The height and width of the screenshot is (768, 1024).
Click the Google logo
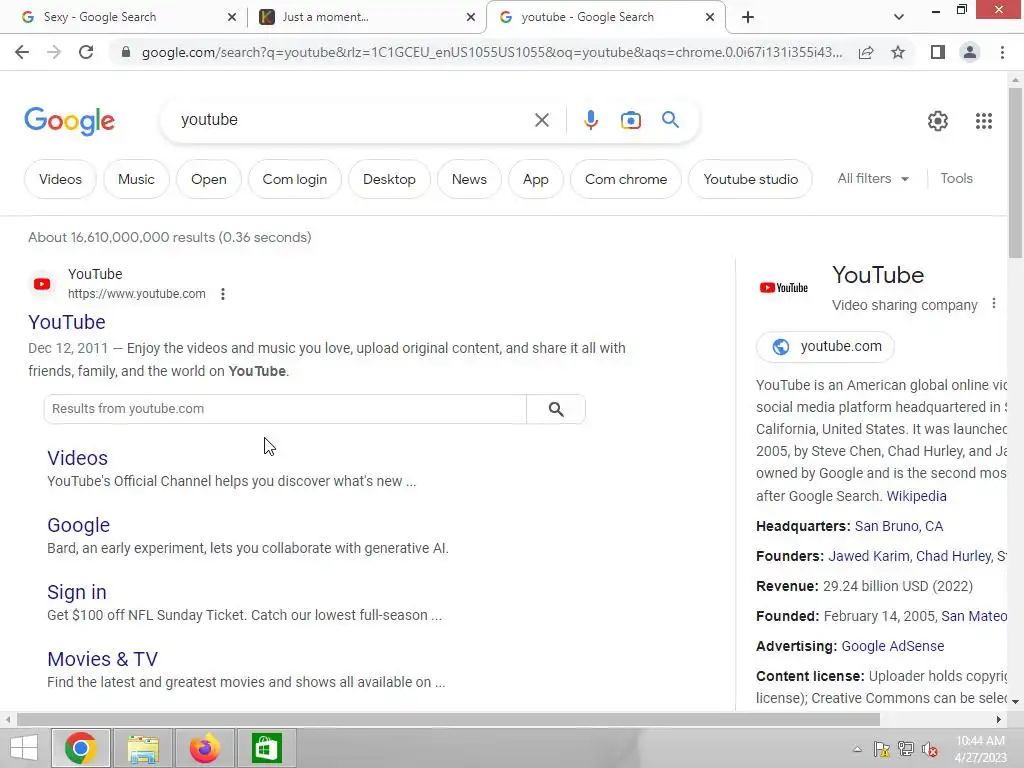point(70,121)
